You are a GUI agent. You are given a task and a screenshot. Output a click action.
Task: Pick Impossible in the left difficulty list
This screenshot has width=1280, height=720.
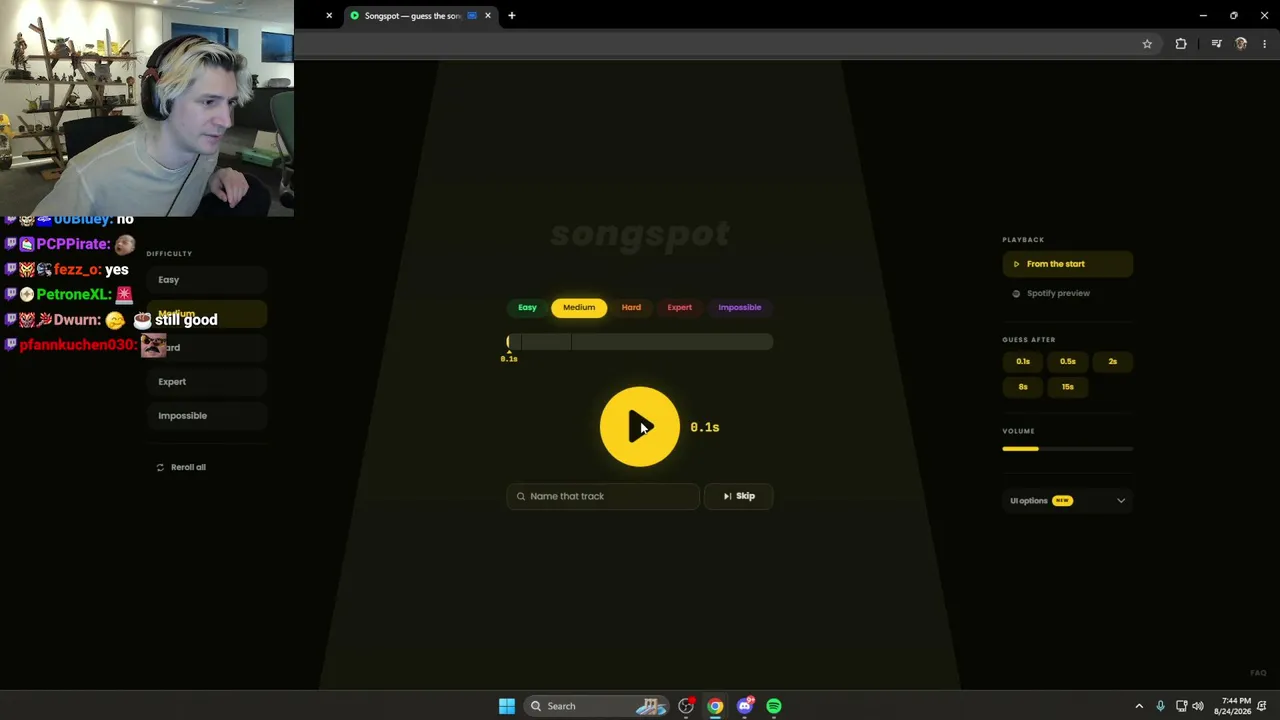click(x=206, y=416)
